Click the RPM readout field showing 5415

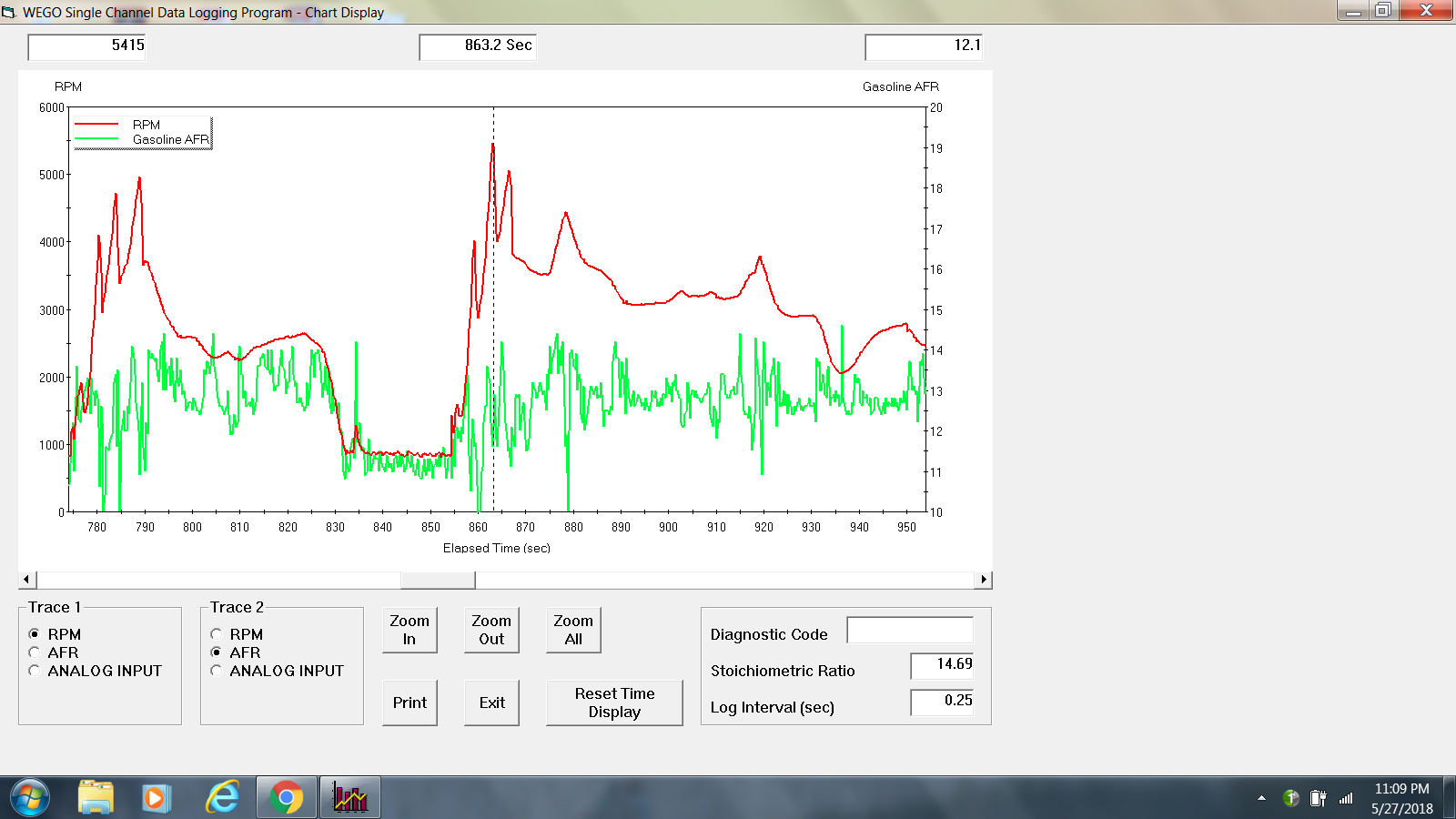click(86, 46)
